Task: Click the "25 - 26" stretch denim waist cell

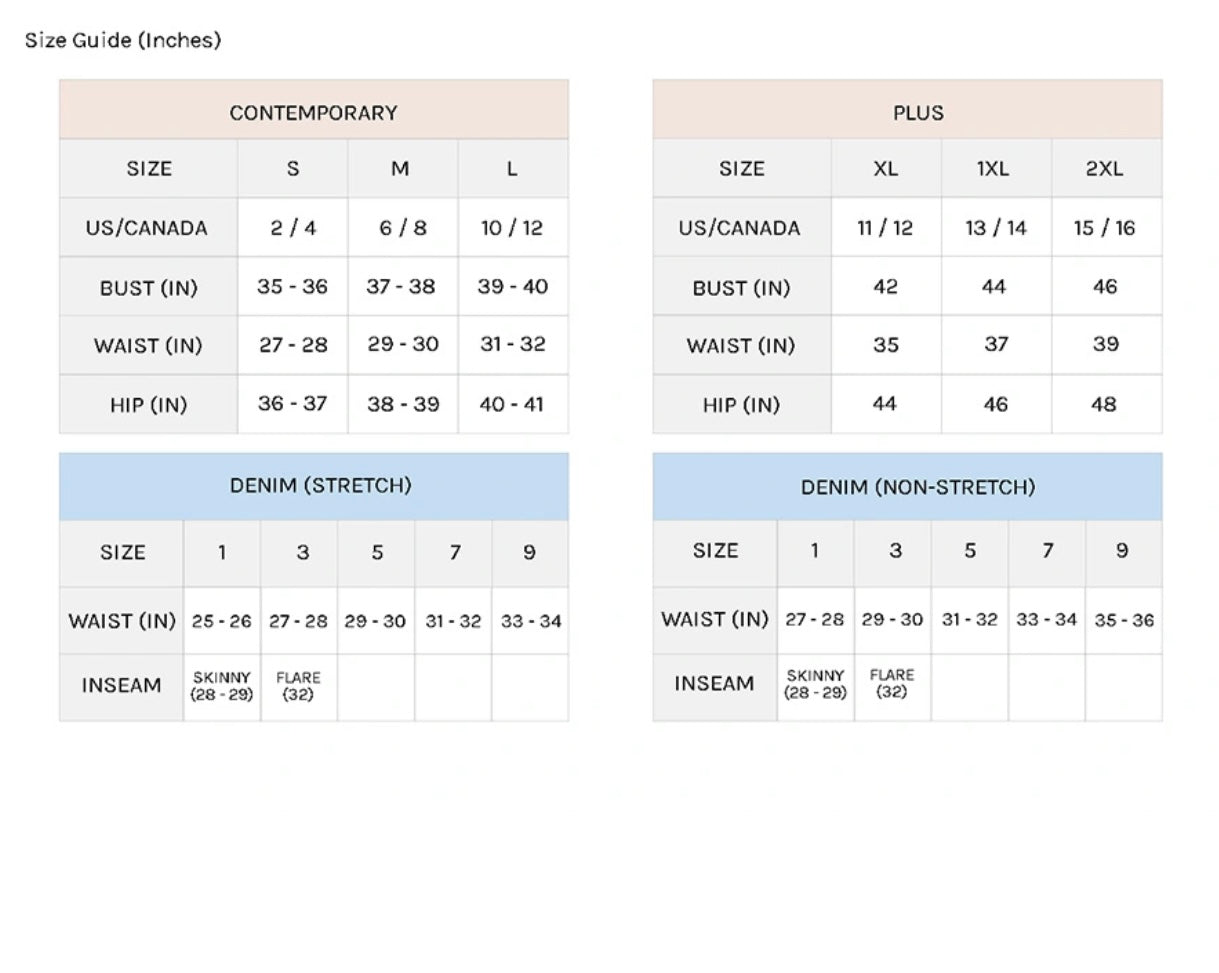Action: pyautogui.click(x=221, y=621)
